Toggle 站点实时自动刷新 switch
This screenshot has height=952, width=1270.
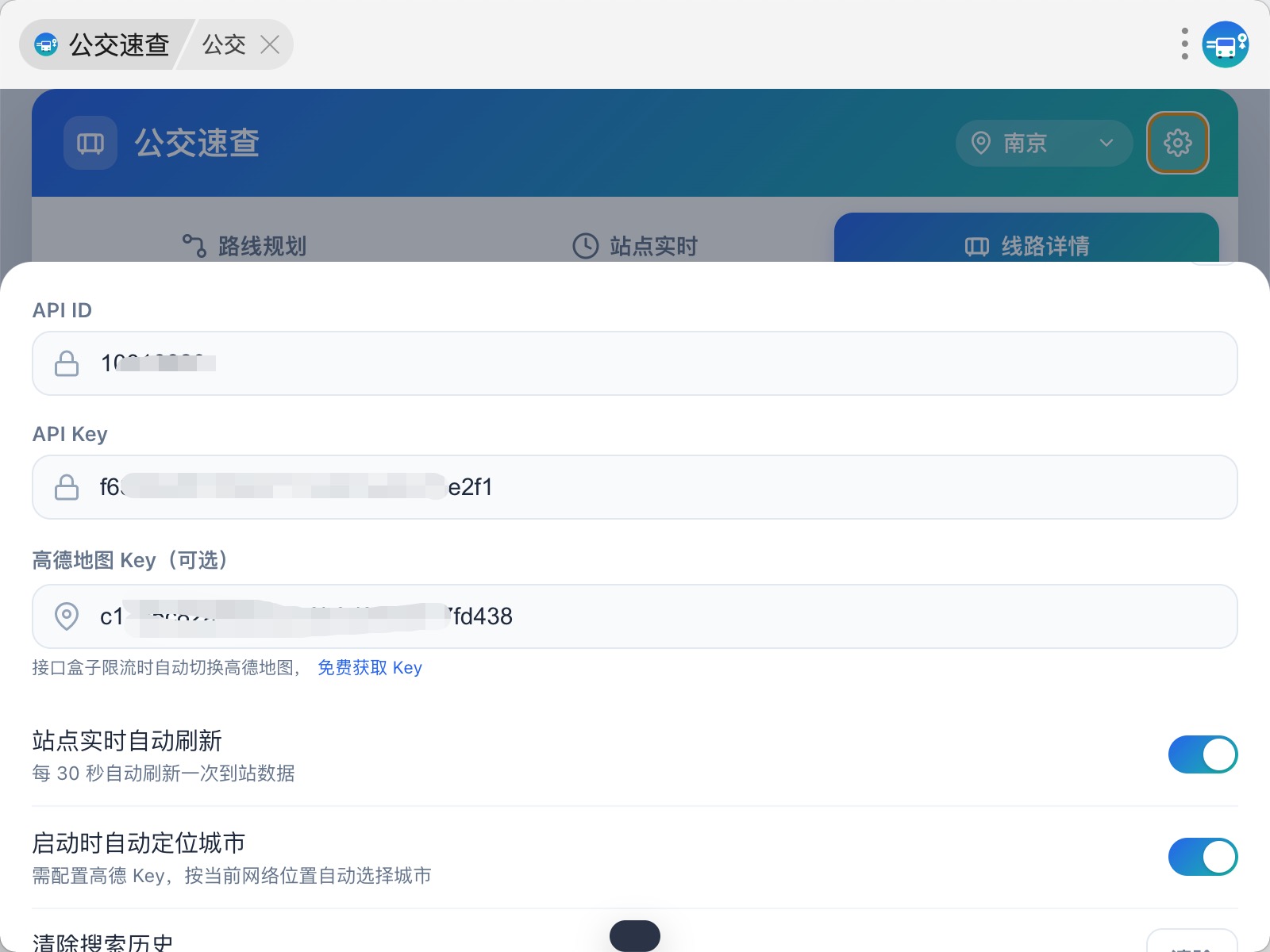pos(1203,754)
